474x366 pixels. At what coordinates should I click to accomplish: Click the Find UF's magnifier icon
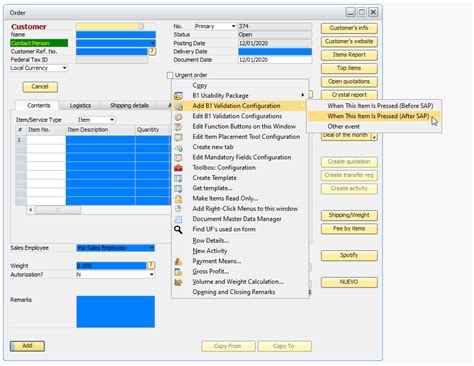178,230
